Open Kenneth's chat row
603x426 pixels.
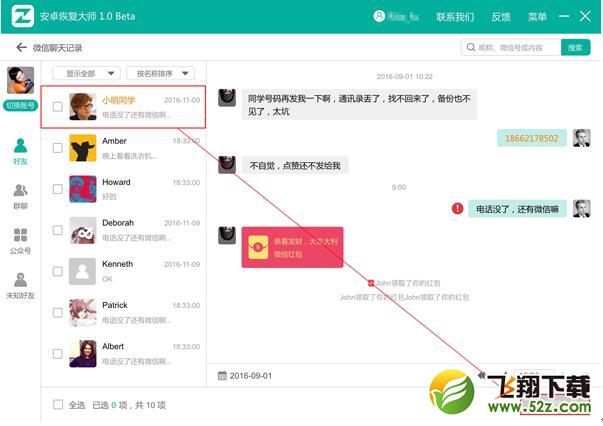(x=123, y=271)
